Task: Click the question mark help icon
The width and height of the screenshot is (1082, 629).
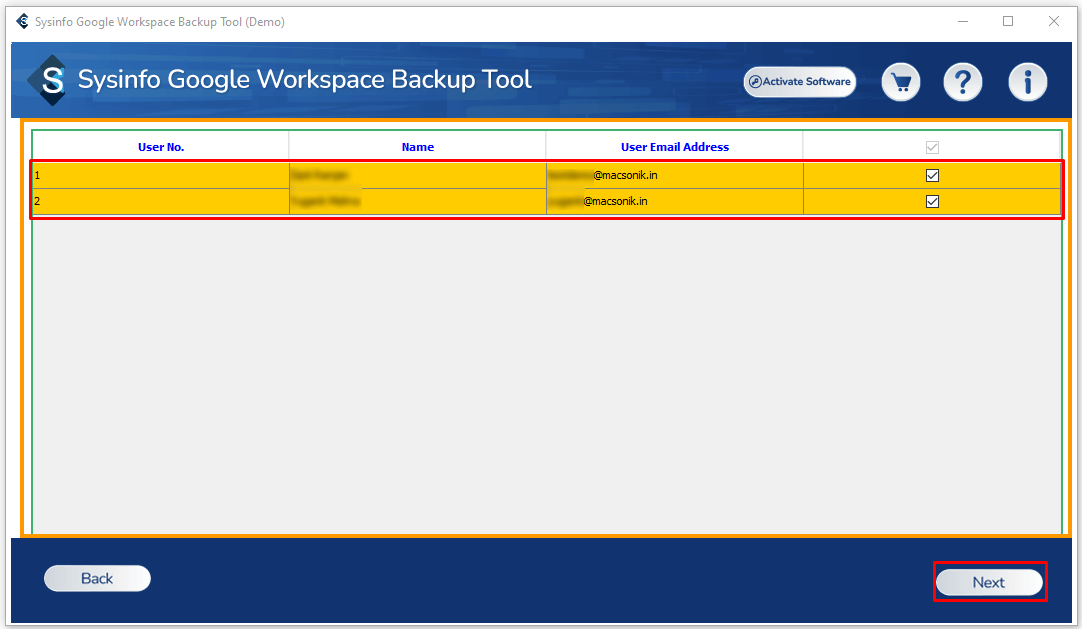Action: click(x=963, y=82)
